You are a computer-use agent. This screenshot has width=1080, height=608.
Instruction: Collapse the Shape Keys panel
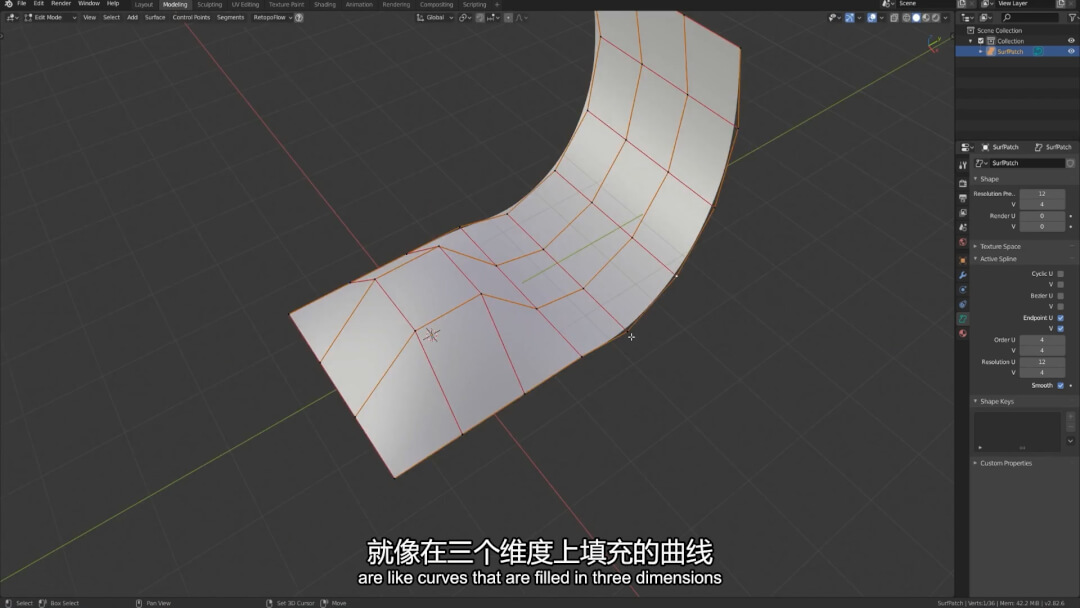pos(997,401)
